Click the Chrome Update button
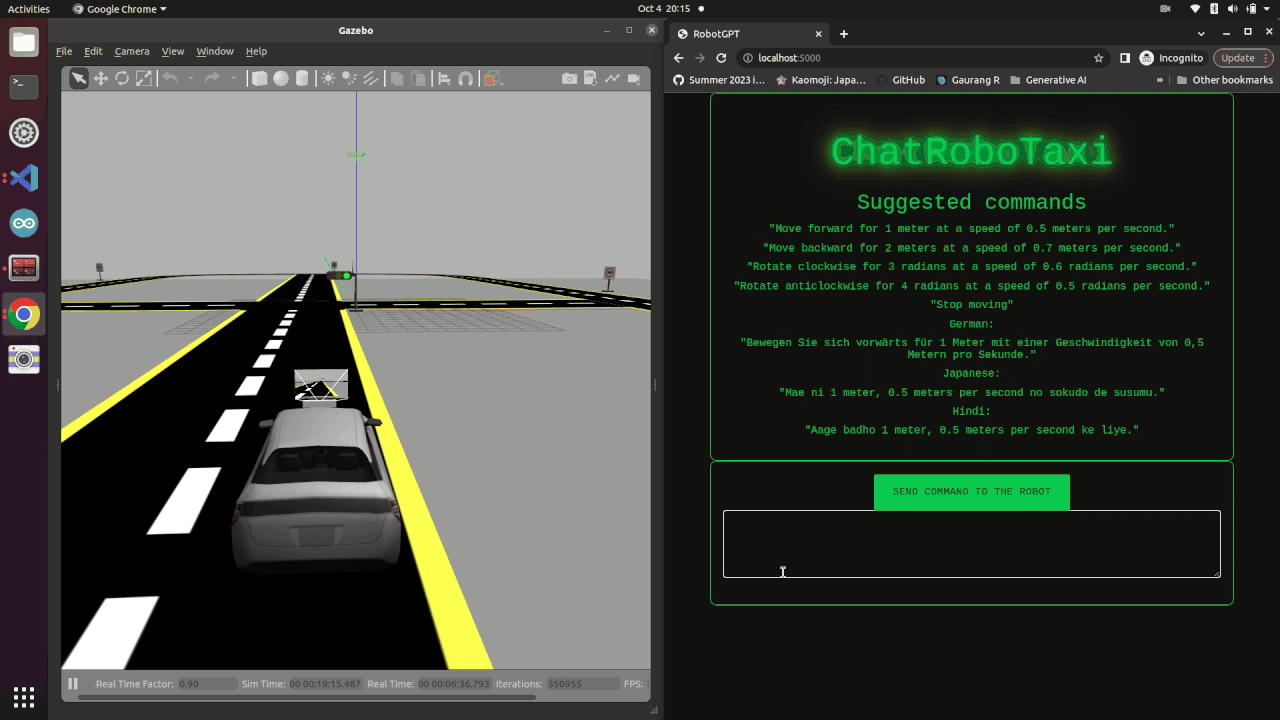The height and width of the screenshot is (720, 1280). (x=1242, y=58)
